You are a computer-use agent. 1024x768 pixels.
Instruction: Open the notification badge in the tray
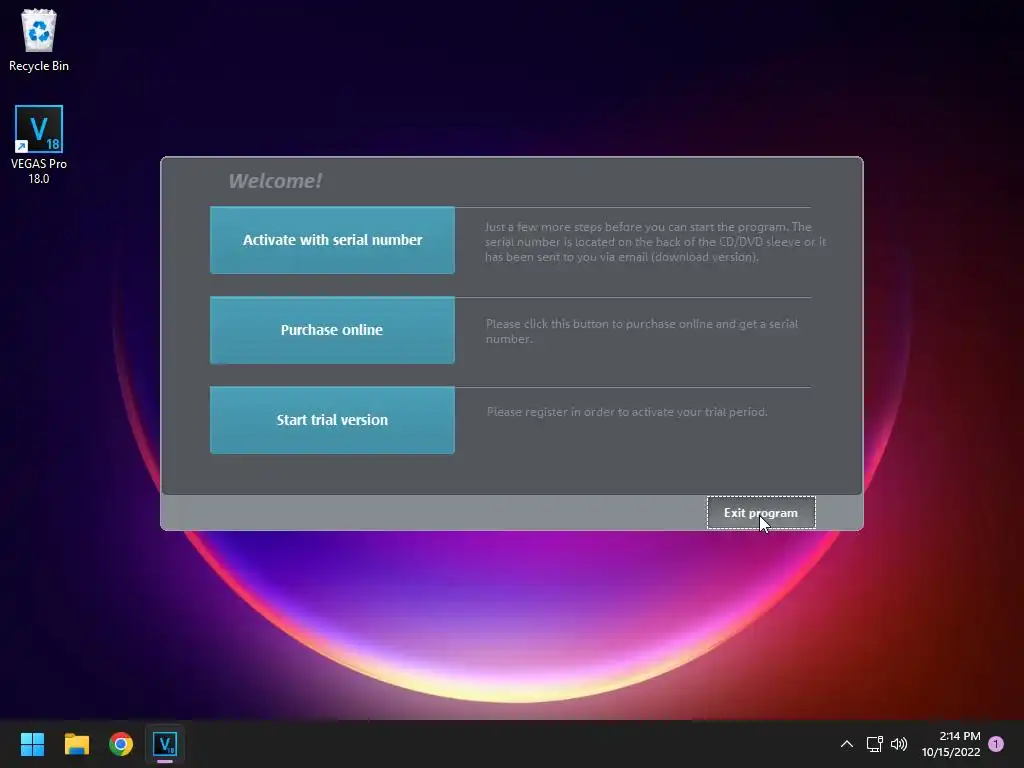tap(996, 744)
